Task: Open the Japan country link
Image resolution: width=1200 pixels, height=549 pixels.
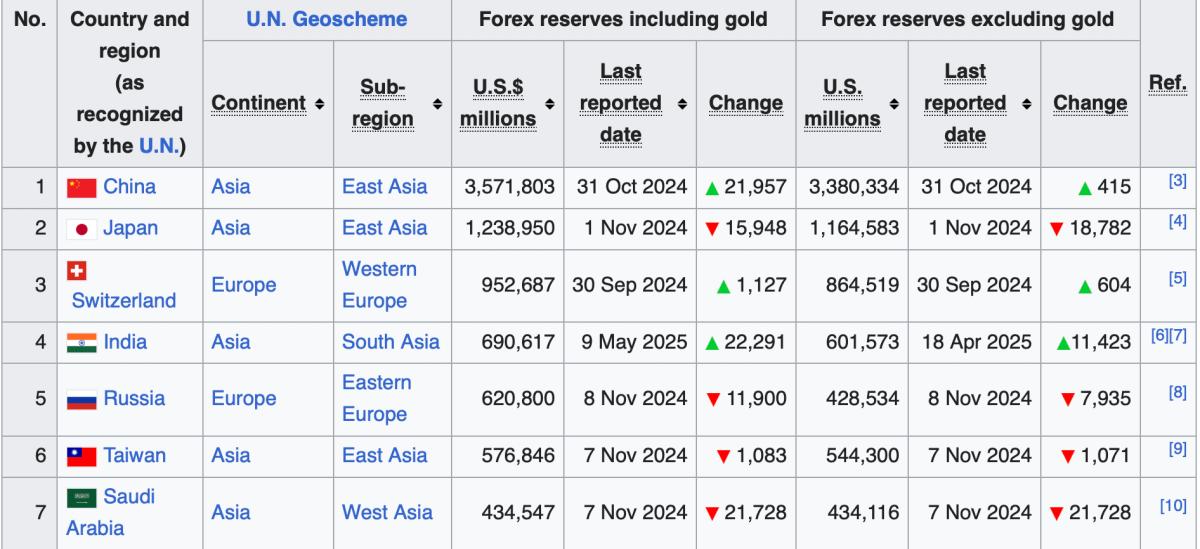Action: [131, 229]
